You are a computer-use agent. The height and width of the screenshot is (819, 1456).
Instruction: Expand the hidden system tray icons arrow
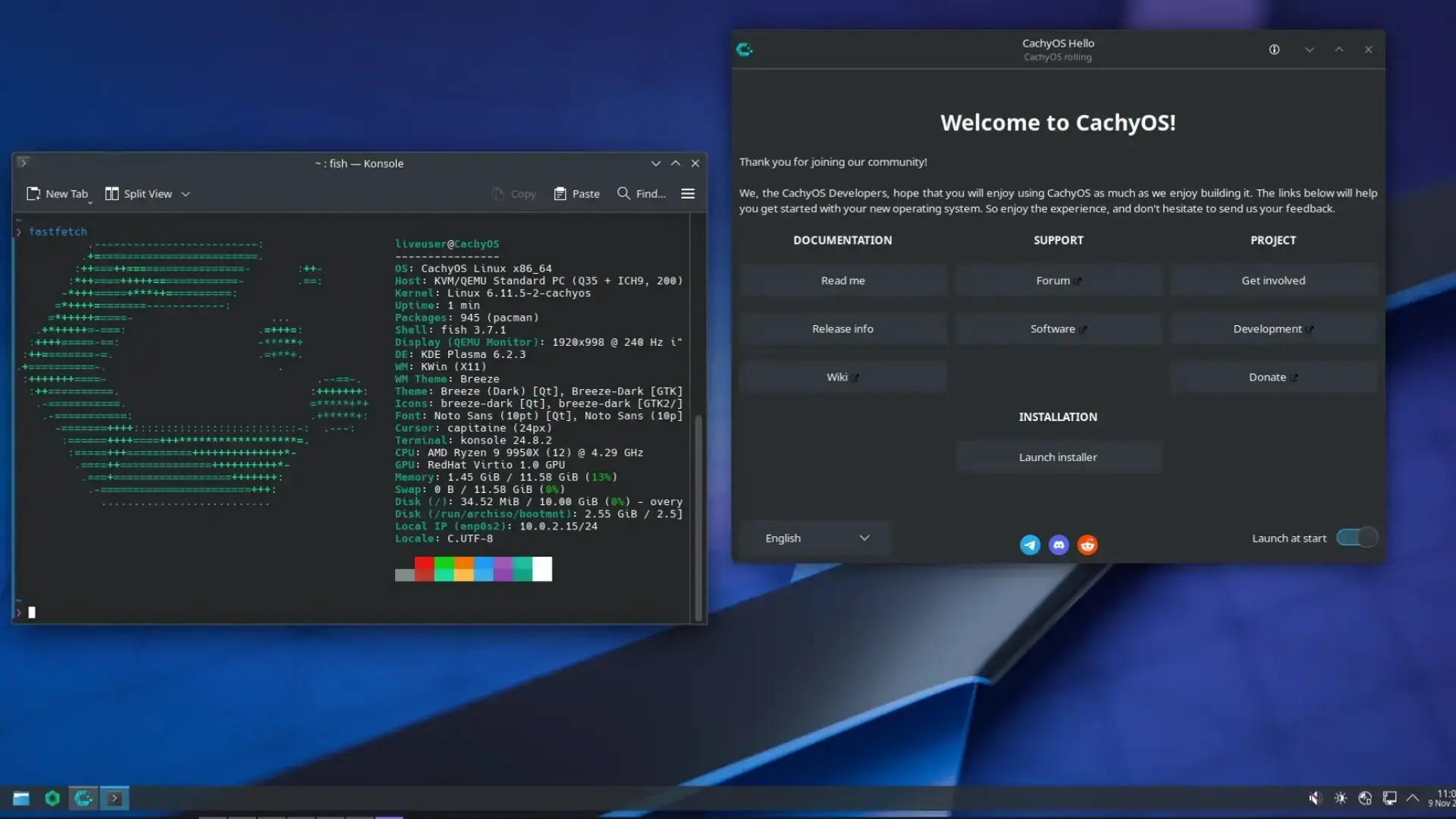[1413, 798]
